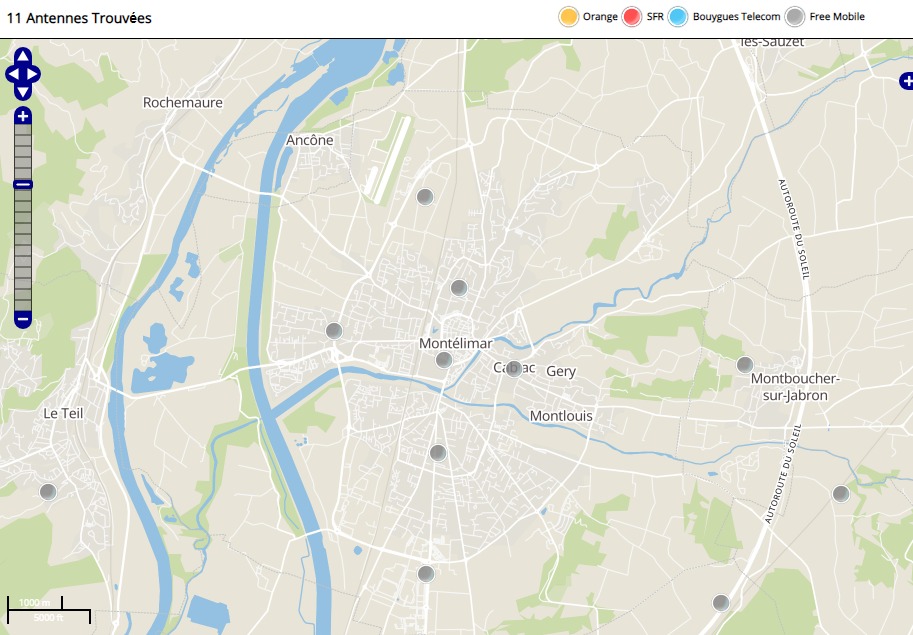
Task: Select the antenna marker at the map's bottom center
Action: [x=426, y=574]
